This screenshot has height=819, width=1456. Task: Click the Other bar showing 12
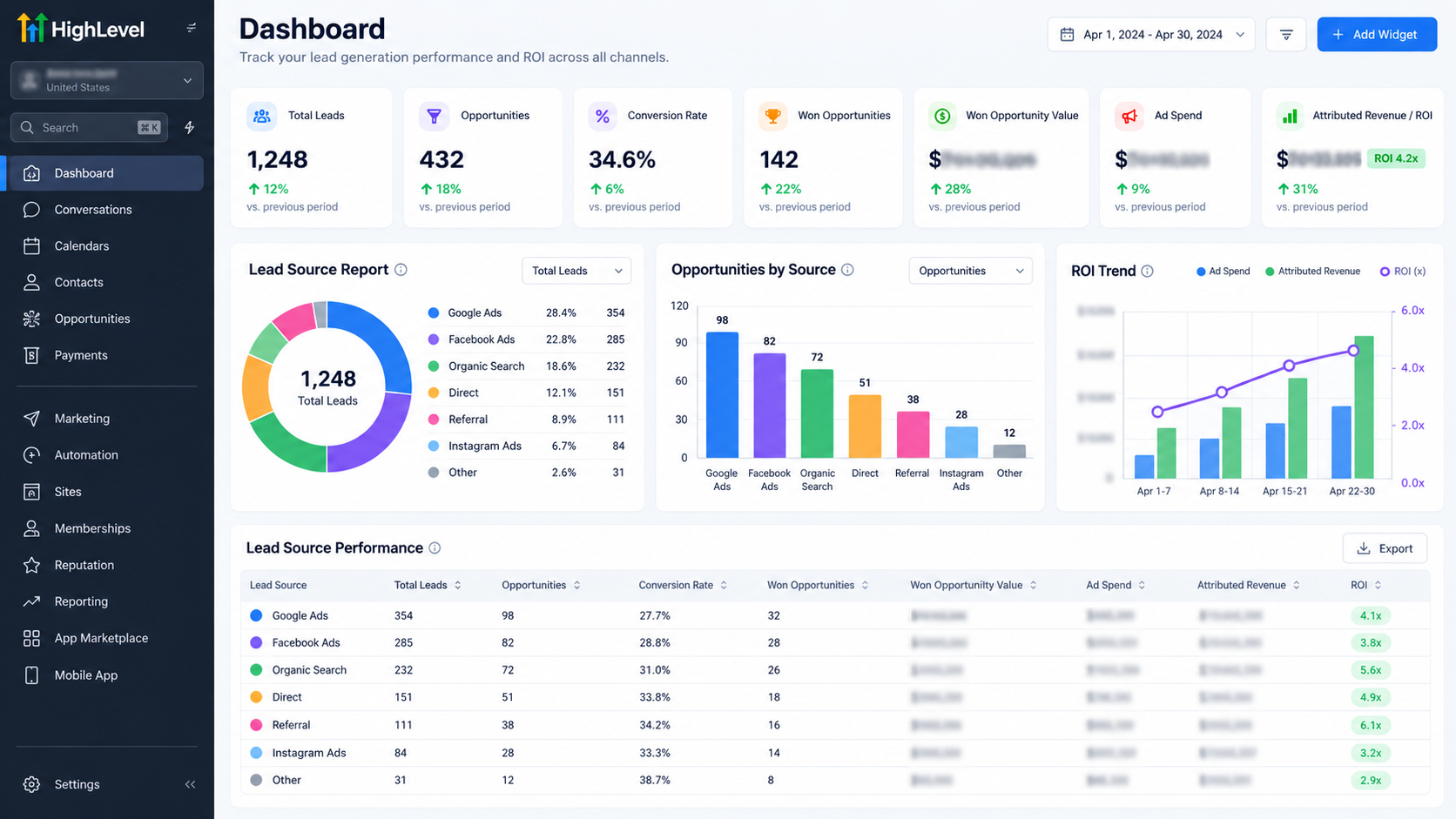(1009, 451)
